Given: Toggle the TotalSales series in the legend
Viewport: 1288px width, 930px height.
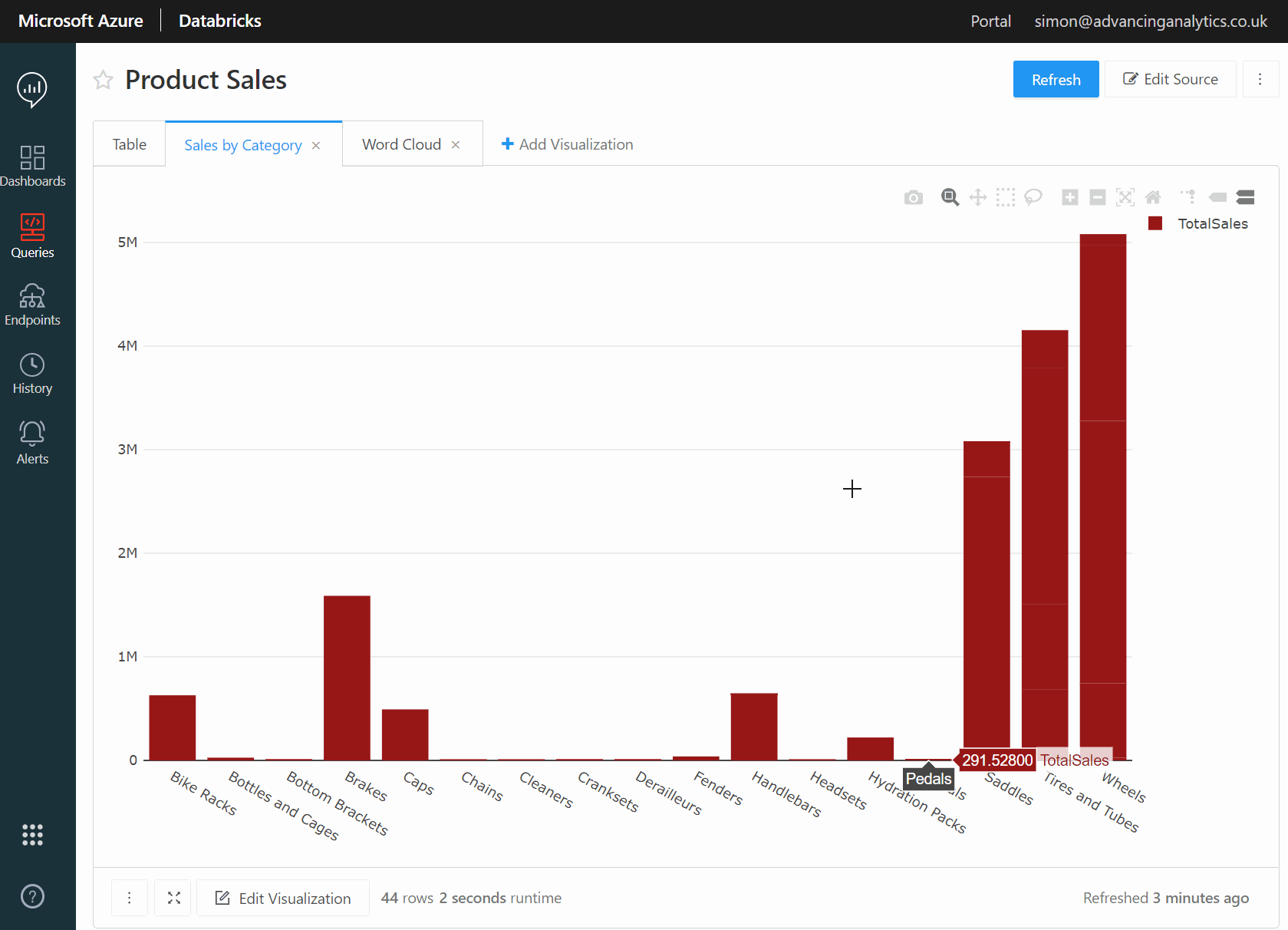Looking at the screenshot, I should (1213, 223).
